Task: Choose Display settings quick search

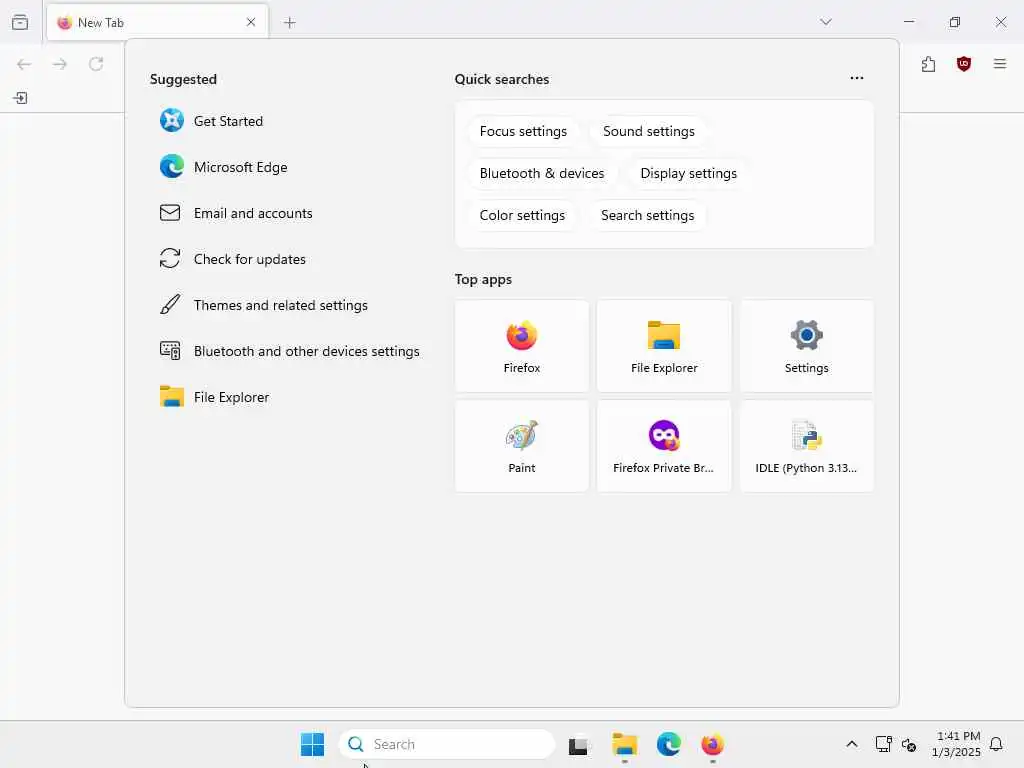Action: point(688,173)
